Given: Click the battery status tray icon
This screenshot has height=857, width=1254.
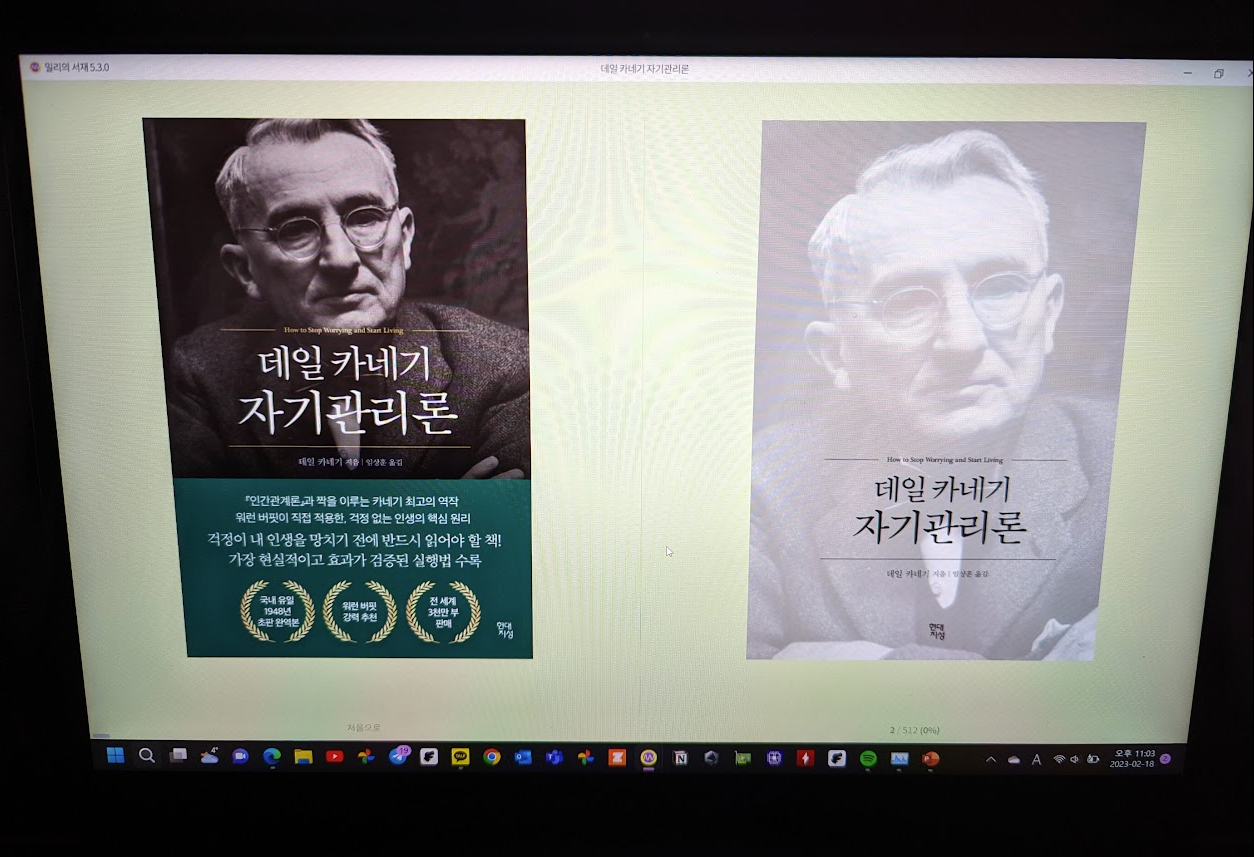Looking at the screenshot, I should (1093, 759).
